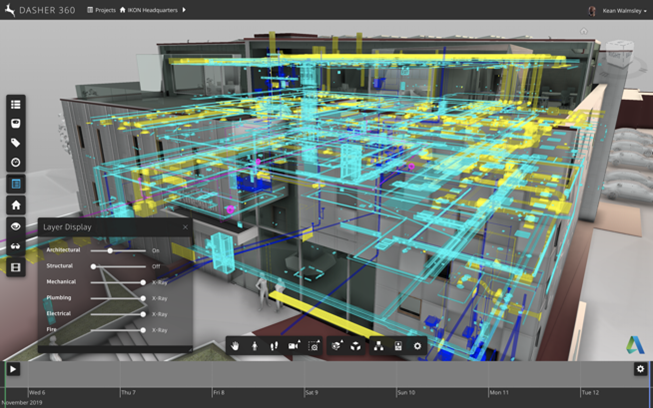Toggle the glasses view mode icon
This screenshot has width=653, height=408.
(x=16, y=247)
